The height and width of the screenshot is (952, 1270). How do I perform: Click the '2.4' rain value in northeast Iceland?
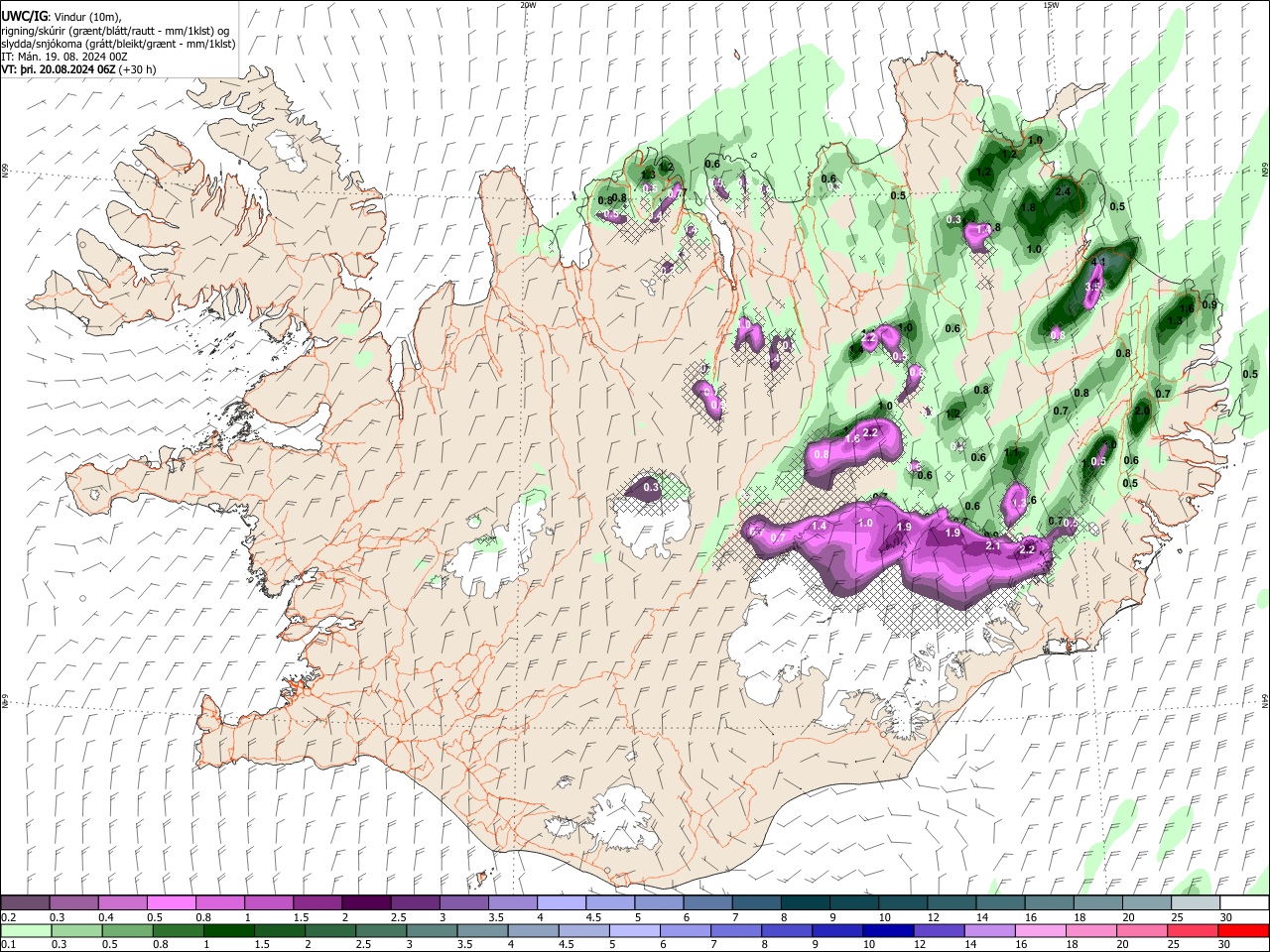pyautogui.click(x=1064, y=191)
